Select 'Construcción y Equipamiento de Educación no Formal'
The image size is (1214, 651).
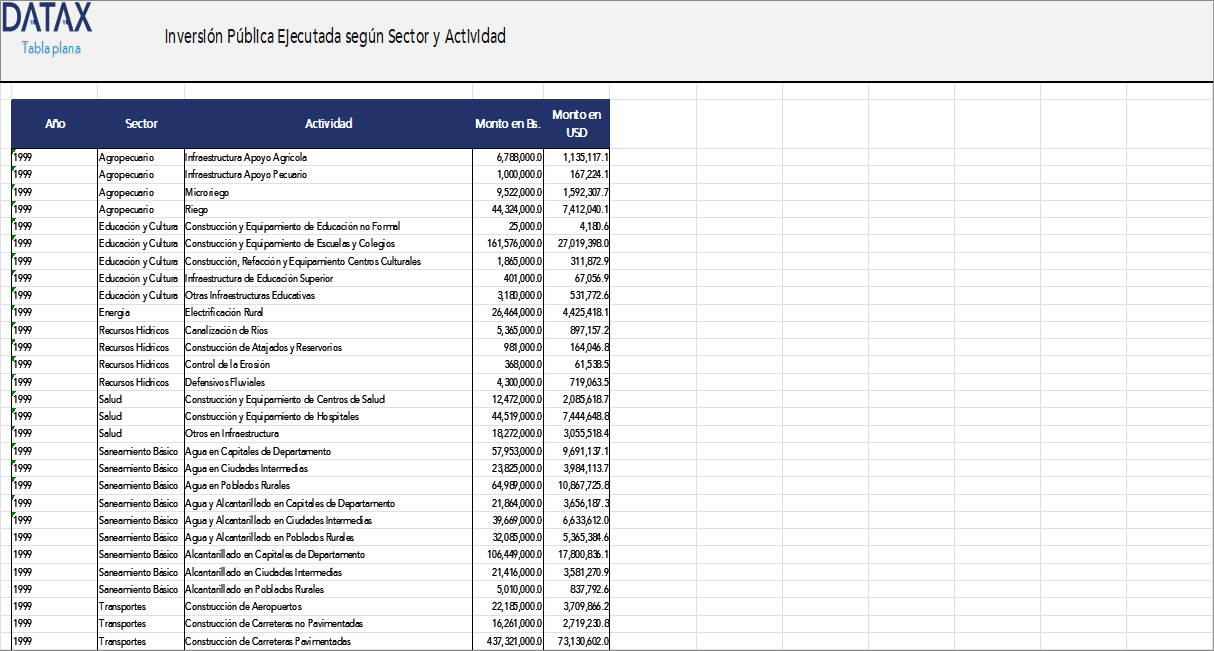[x=328, y=226]
